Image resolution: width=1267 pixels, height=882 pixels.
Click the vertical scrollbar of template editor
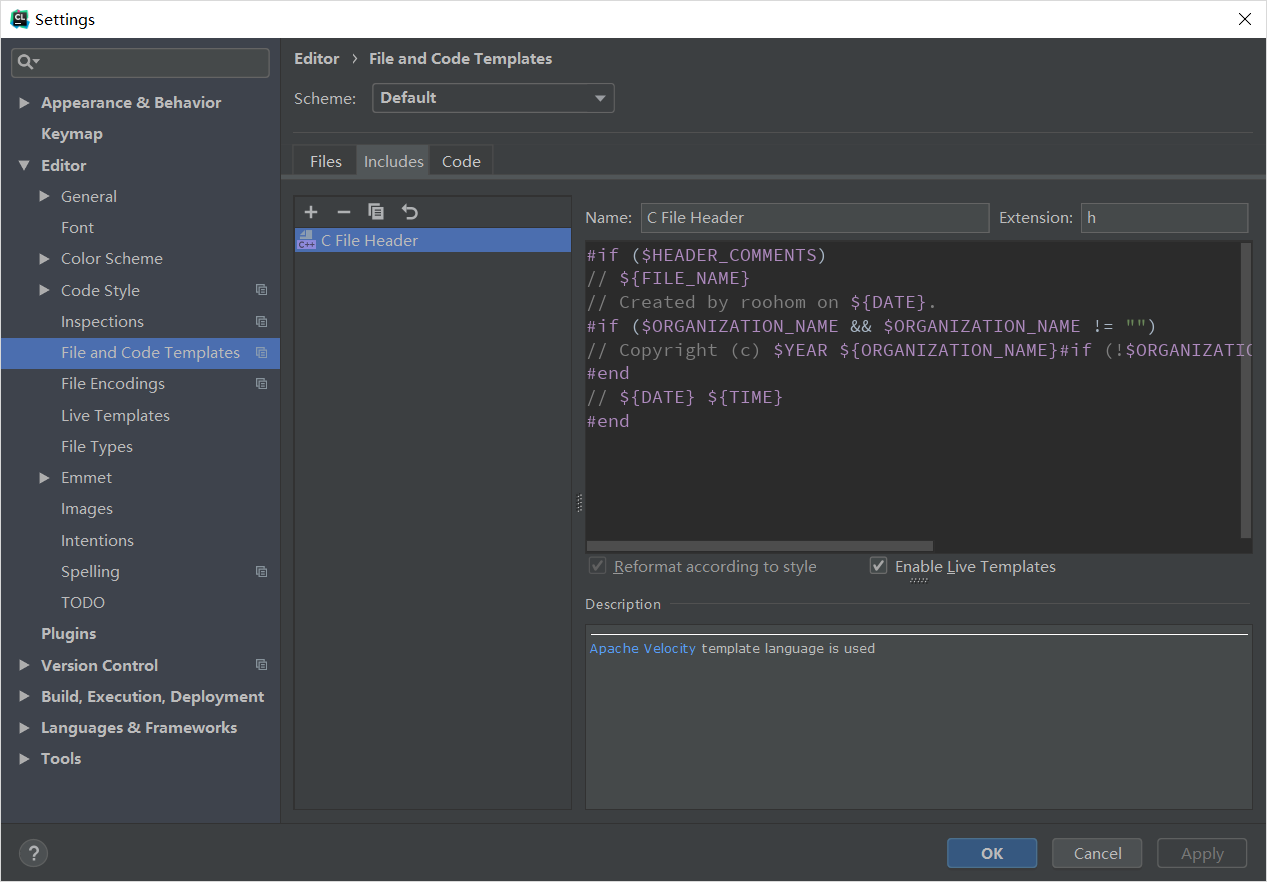tap(1245, 390)
